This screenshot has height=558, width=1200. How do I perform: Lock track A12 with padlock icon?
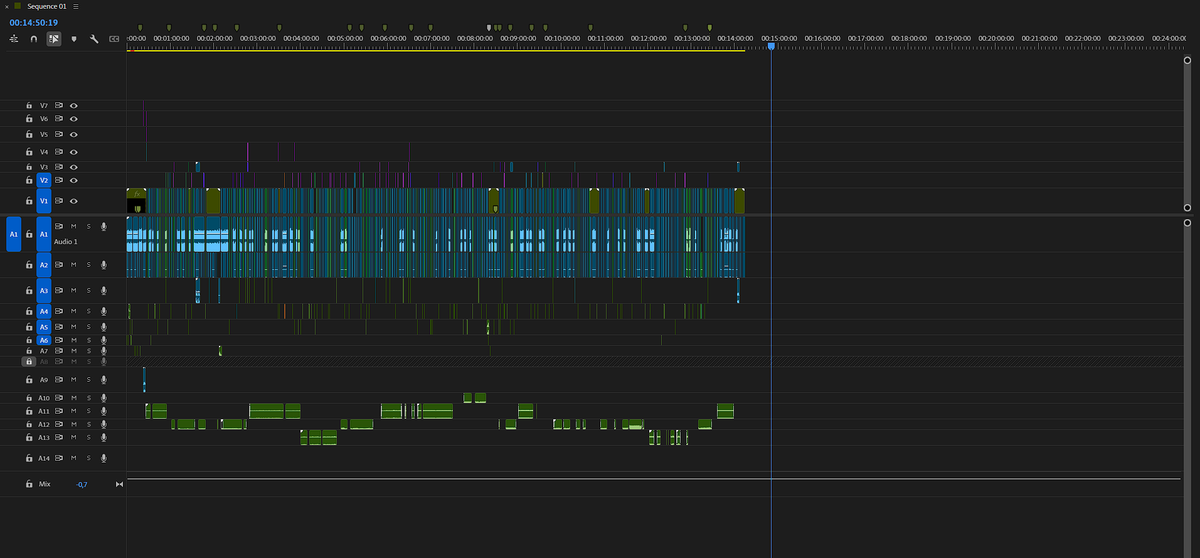click(29, 424)
